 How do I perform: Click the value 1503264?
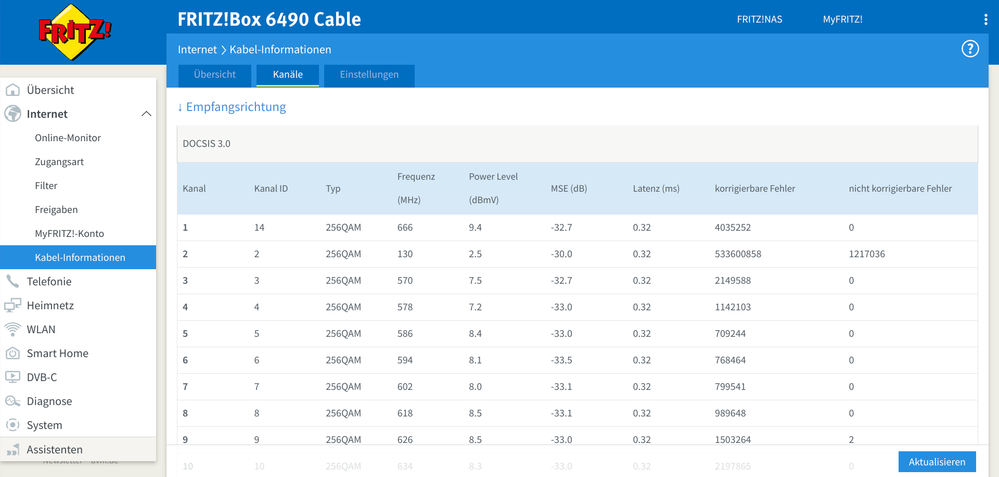point(733,440)
